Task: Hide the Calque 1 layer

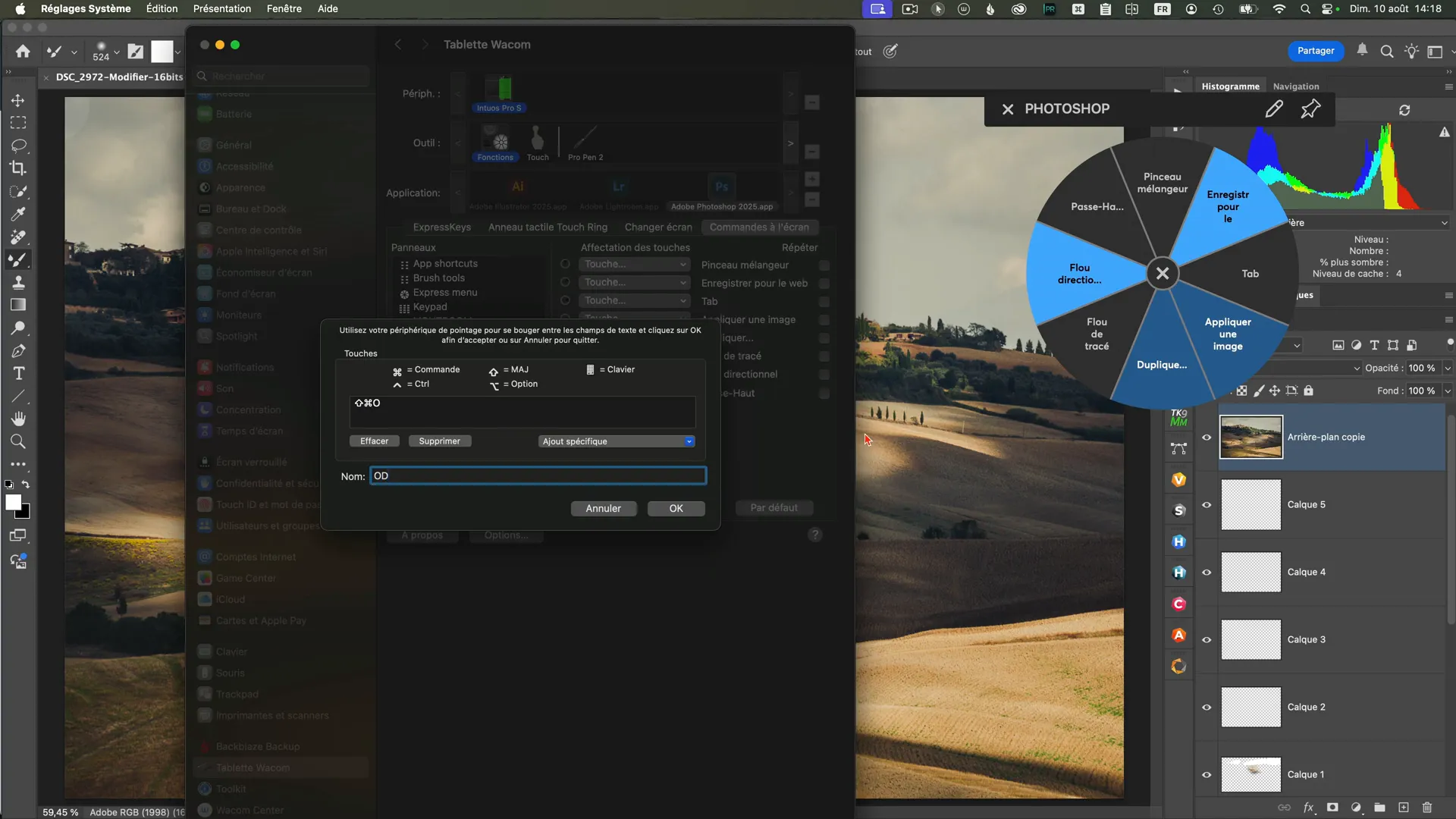Action: pos(1207,774)
